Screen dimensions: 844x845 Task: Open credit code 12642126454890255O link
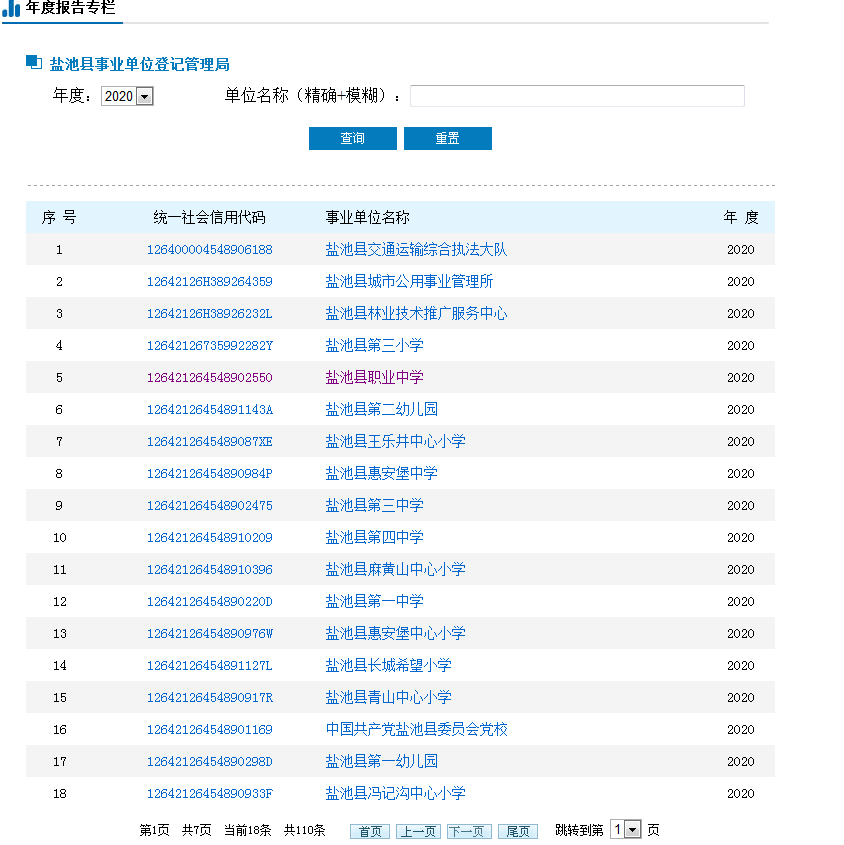tap(210, 377)
